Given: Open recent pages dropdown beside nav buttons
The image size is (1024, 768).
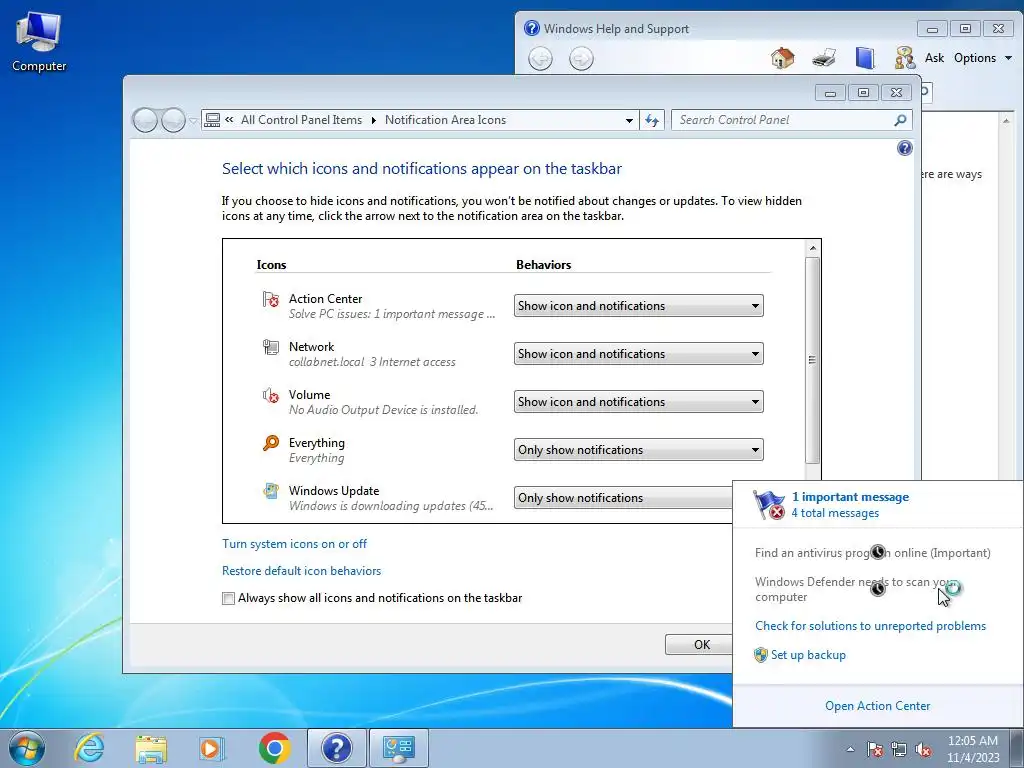Looking at the screenshot, I should 193,121.
